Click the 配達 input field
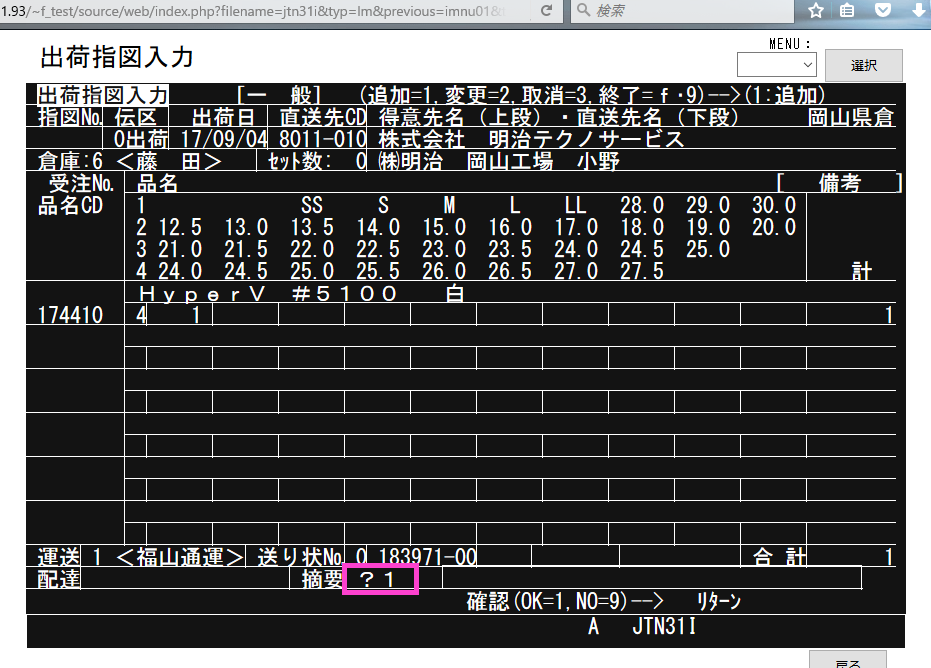931x668 pixels. (x=184, y=578)
